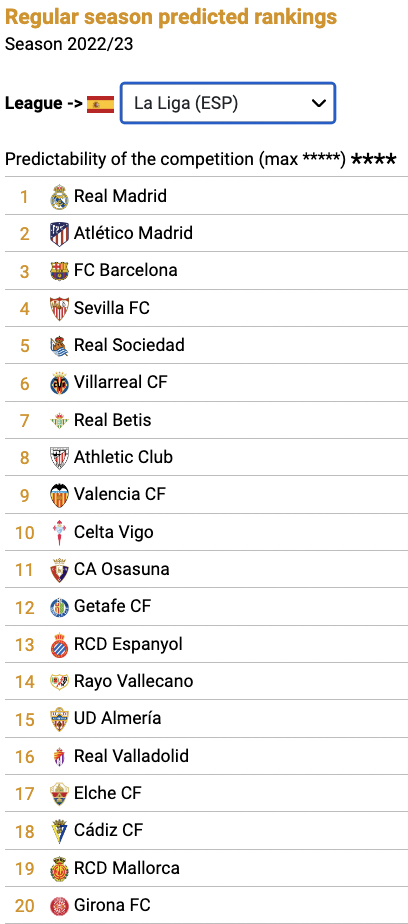The width and height of the screenshot is (408, 924).
Task: Click the RCD Mallorca entry
Action: (x=206, y=867)
